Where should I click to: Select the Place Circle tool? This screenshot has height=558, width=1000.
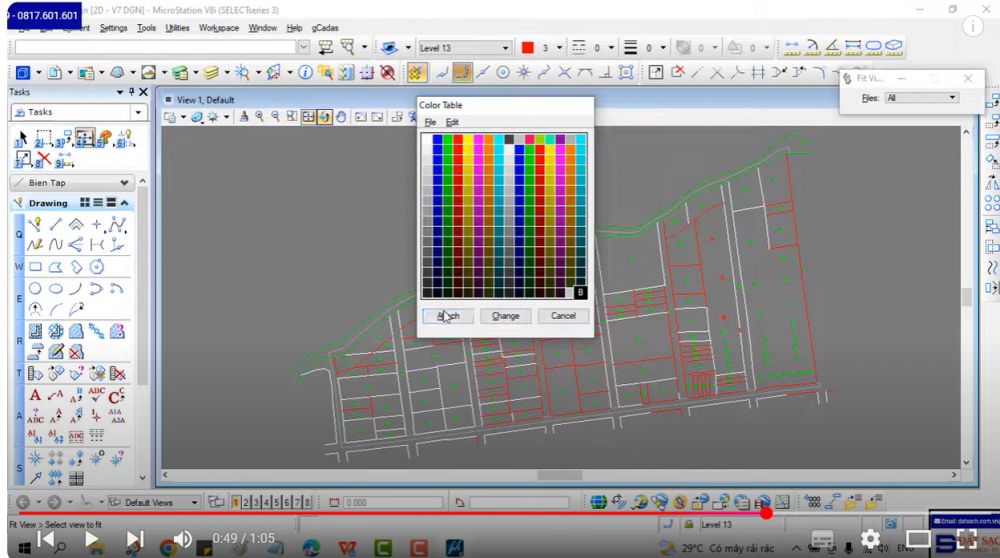pyautogui.click(x=36, y=288)
